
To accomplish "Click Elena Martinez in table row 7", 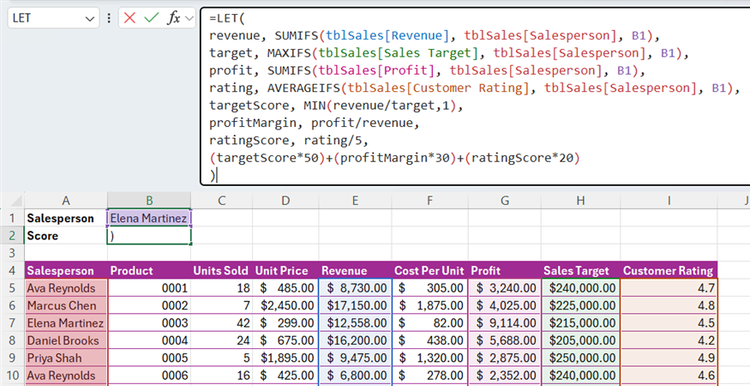I will coord(66,323).
